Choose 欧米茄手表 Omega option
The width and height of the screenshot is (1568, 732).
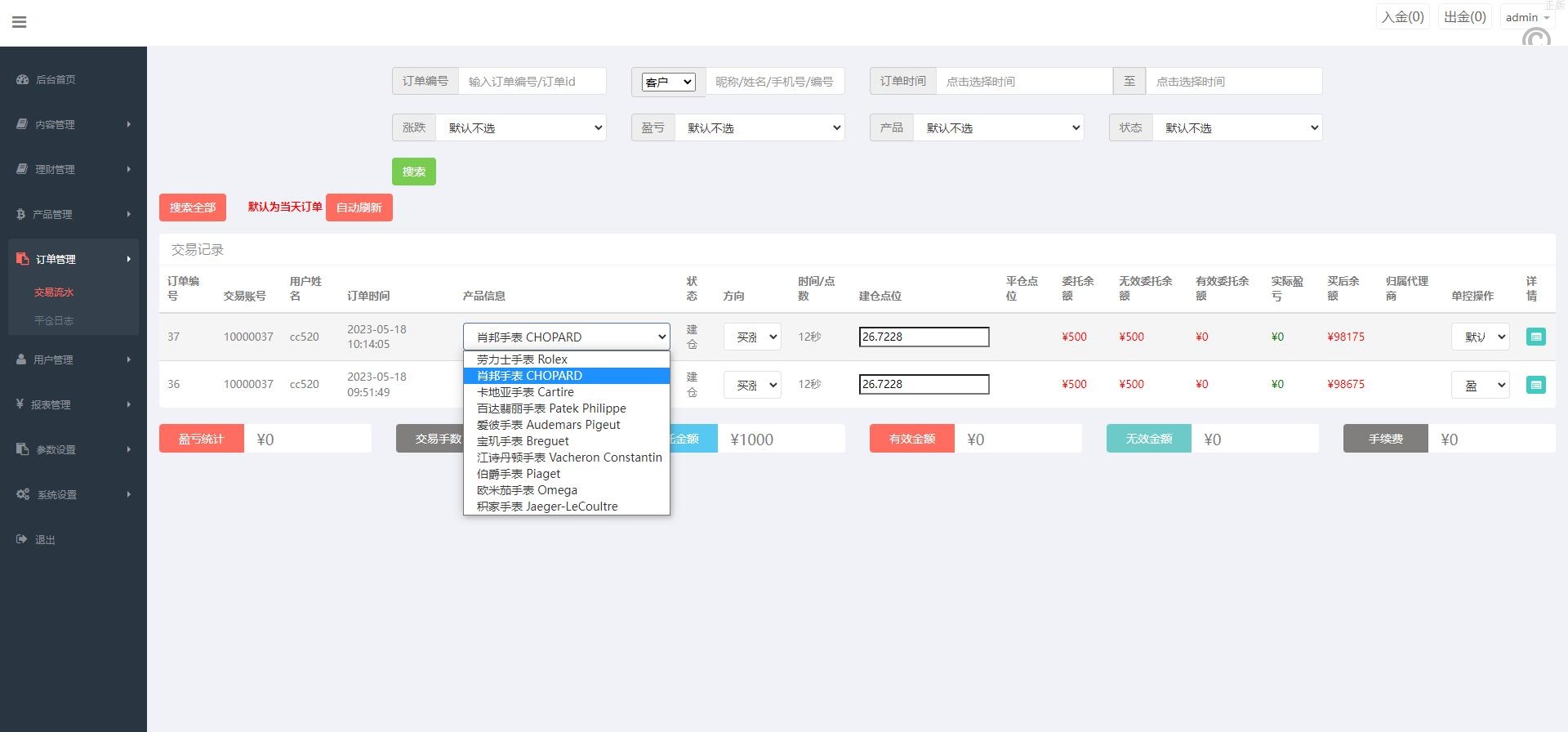pos(527,490)
